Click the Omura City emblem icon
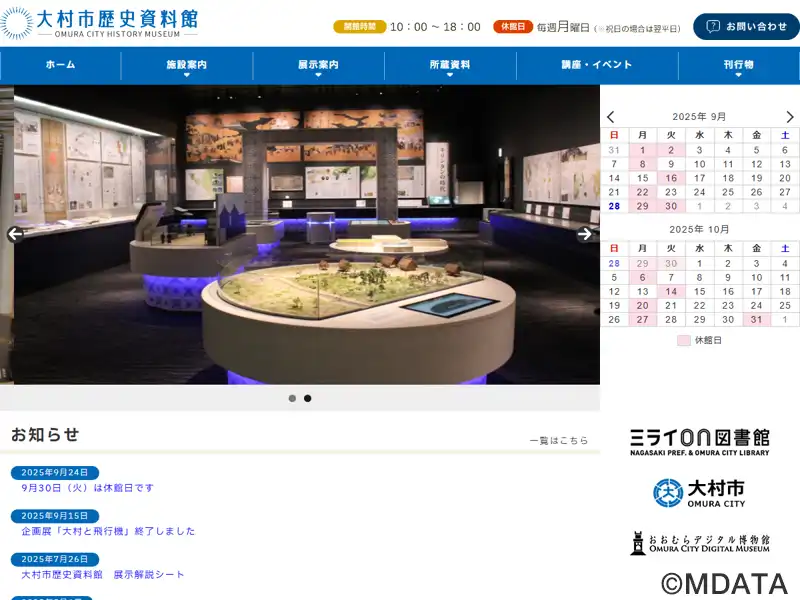The image size is (800, 600). [668, 493]
